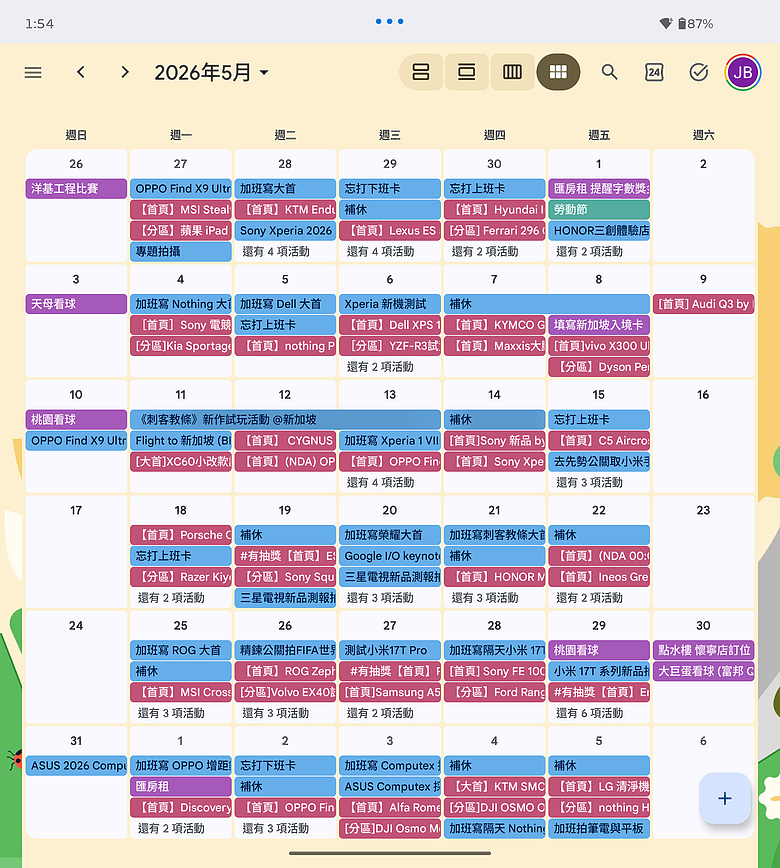Show 還有 2 項活動 on May 6
Image resolution: width=780 pixels, height=868 pixels.
[x=381, y=367]
